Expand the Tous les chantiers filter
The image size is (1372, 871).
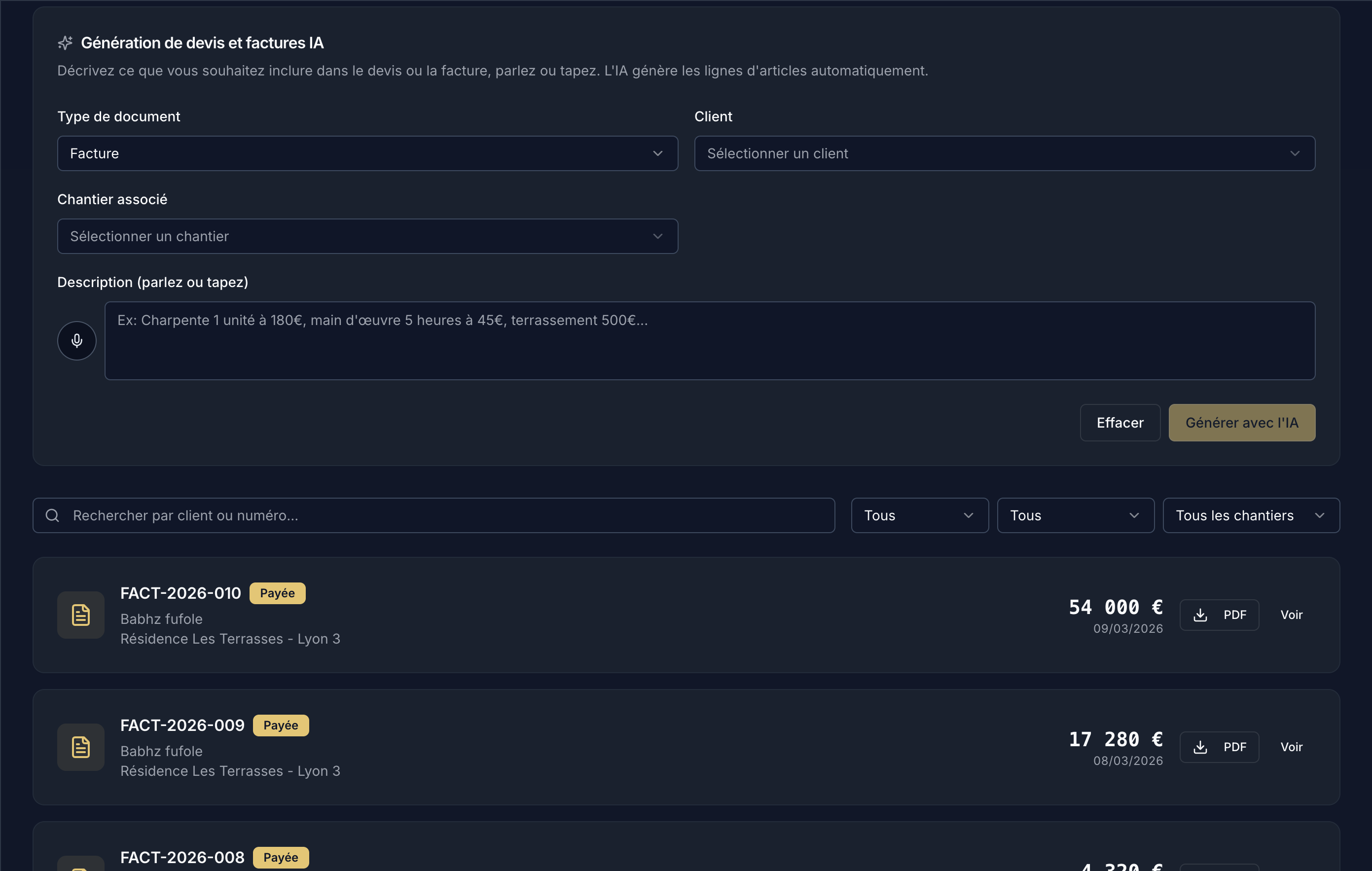pyautogui.click(x=1251, y=515)
